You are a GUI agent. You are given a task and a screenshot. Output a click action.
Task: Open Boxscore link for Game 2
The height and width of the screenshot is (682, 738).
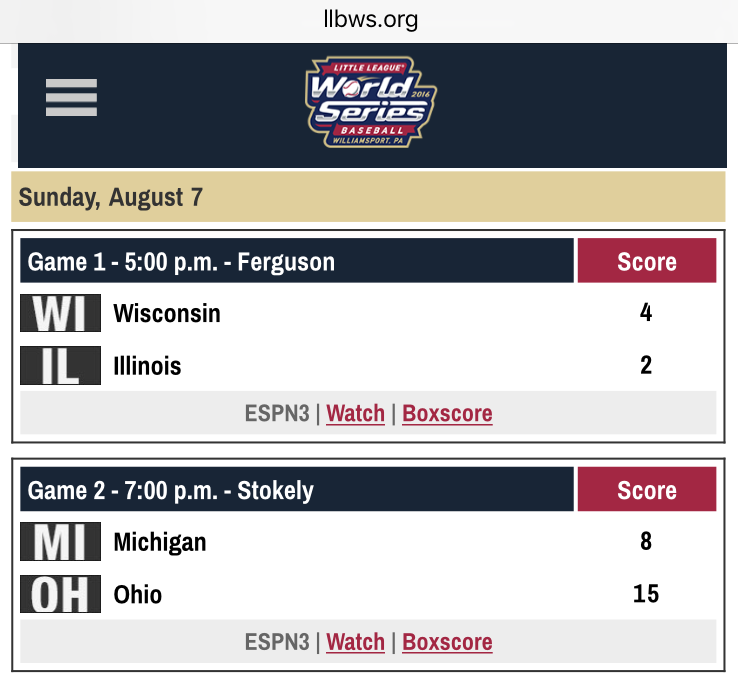click(x=447, y=642)
